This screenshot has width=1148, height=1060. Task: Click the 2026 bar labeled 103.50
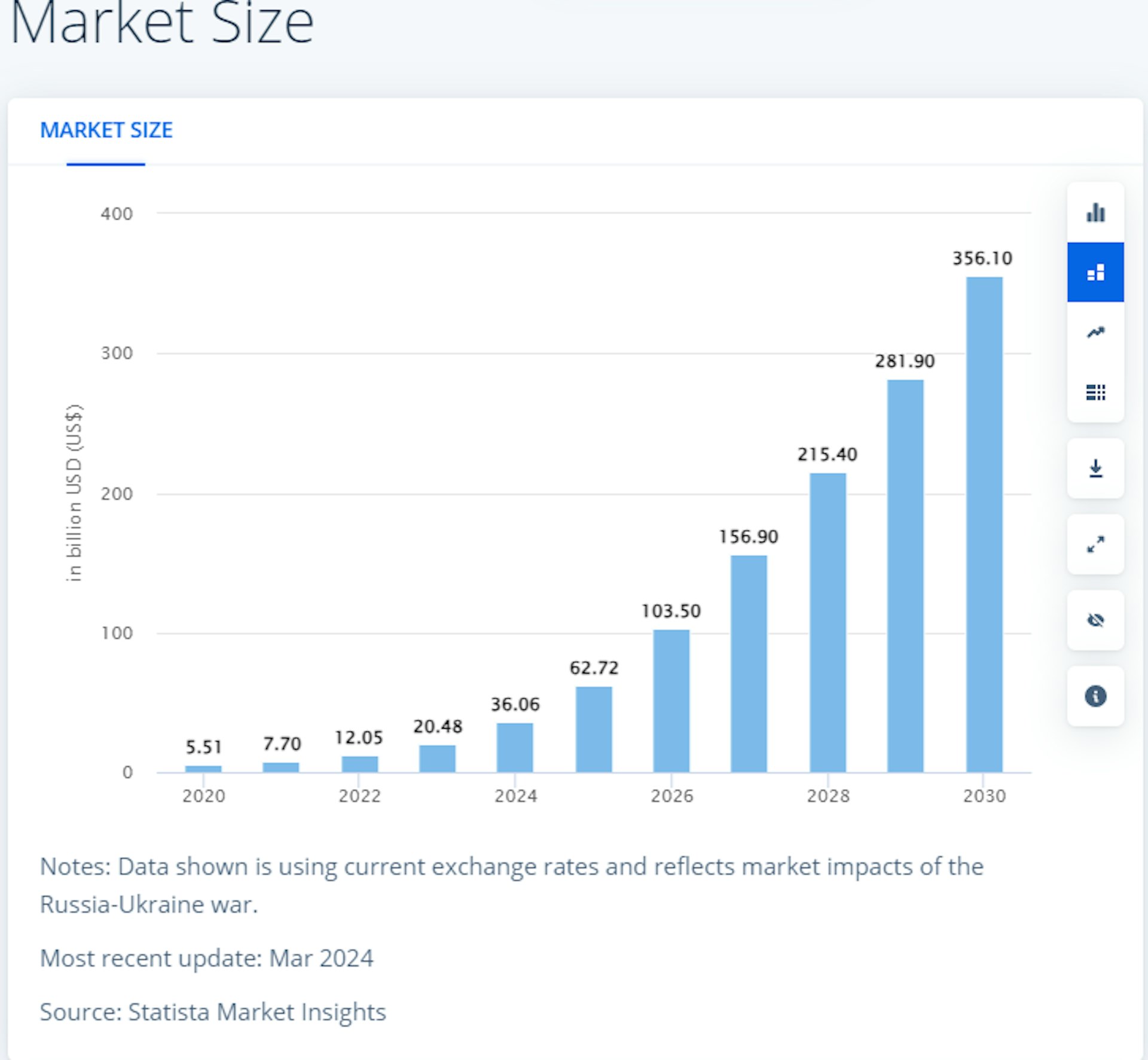point(671,700)
